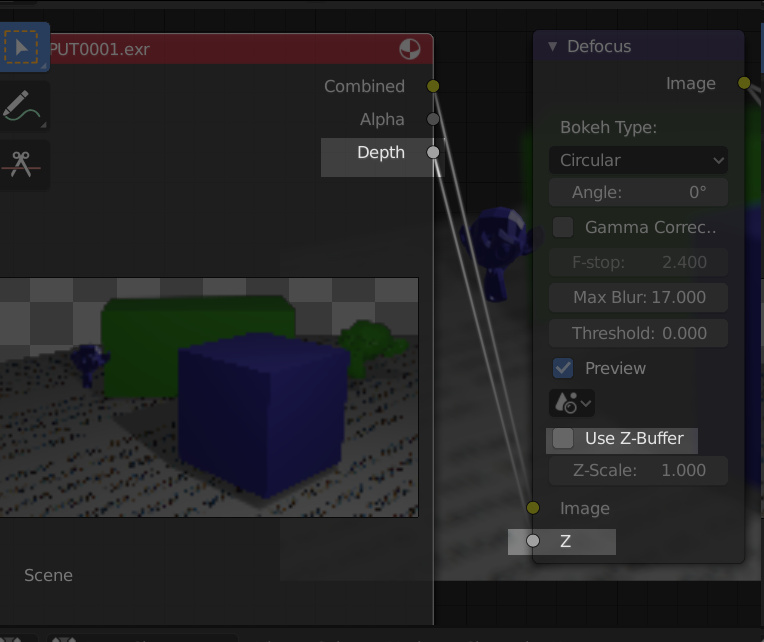Viewport: 764px width, 642px height.
Task: Toggle the image node preview sphere icon
Action: (x=410, y=49)
